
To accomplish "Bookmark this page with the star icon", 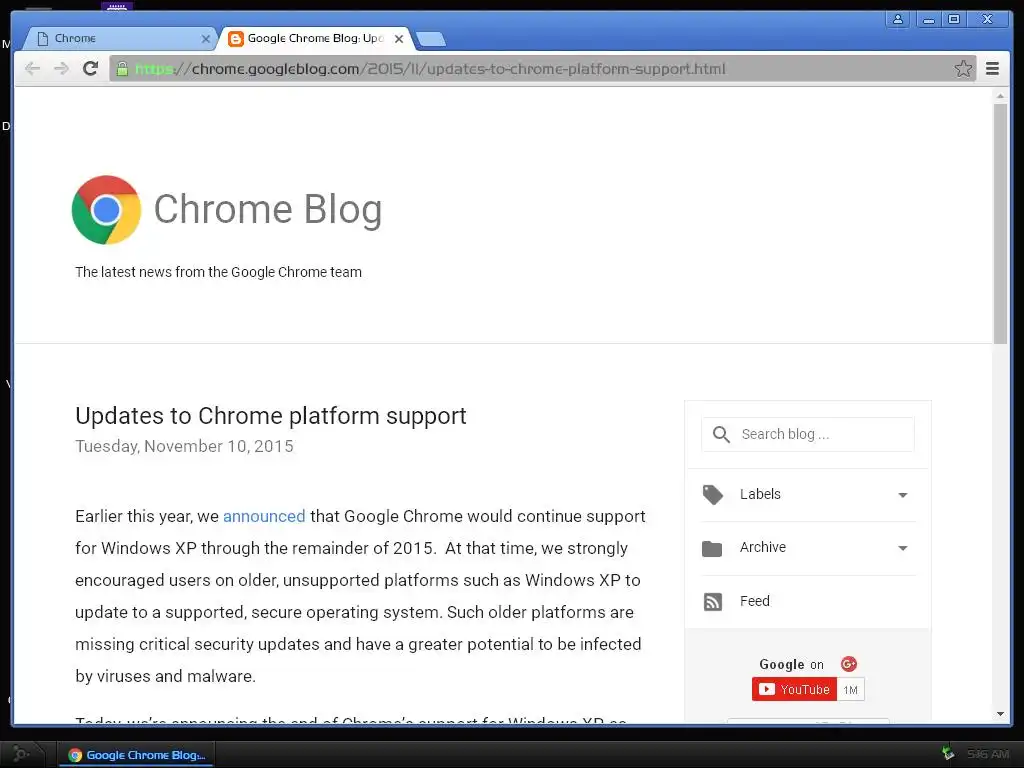I will point(963,69).
